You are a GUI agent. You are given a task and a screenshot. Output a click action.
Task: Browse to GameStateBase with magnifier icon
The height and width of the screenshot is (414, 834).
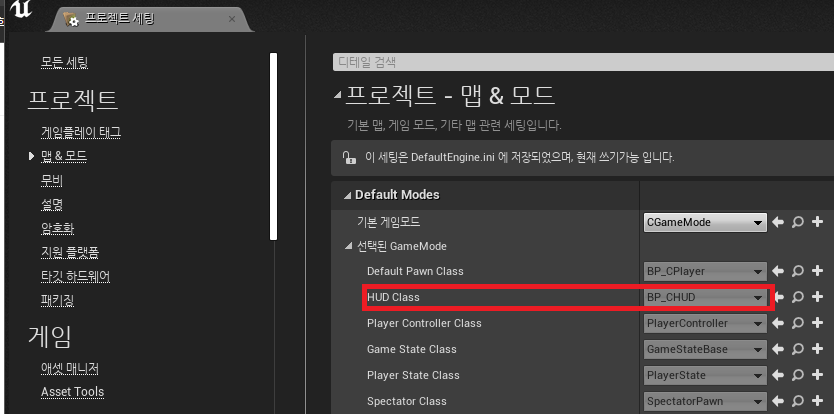797,349
